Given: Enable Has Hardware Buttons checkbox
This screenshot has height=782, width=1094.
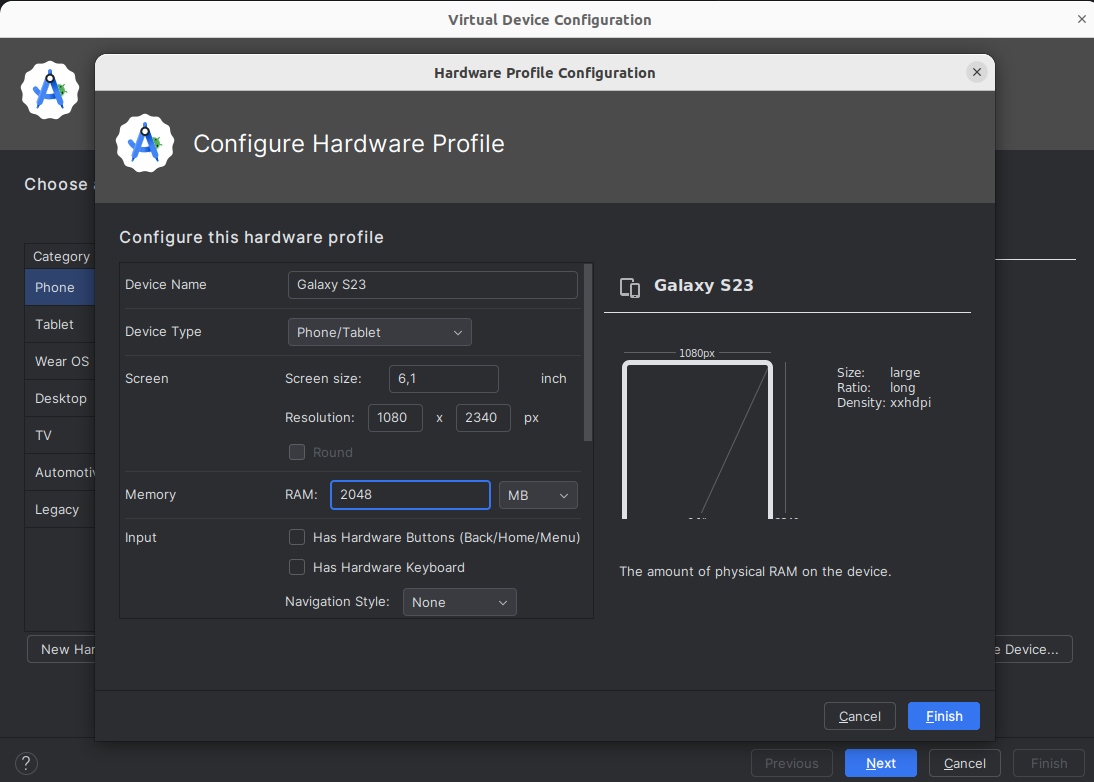Looking at the screenshot, I should (x=297, y=537).
